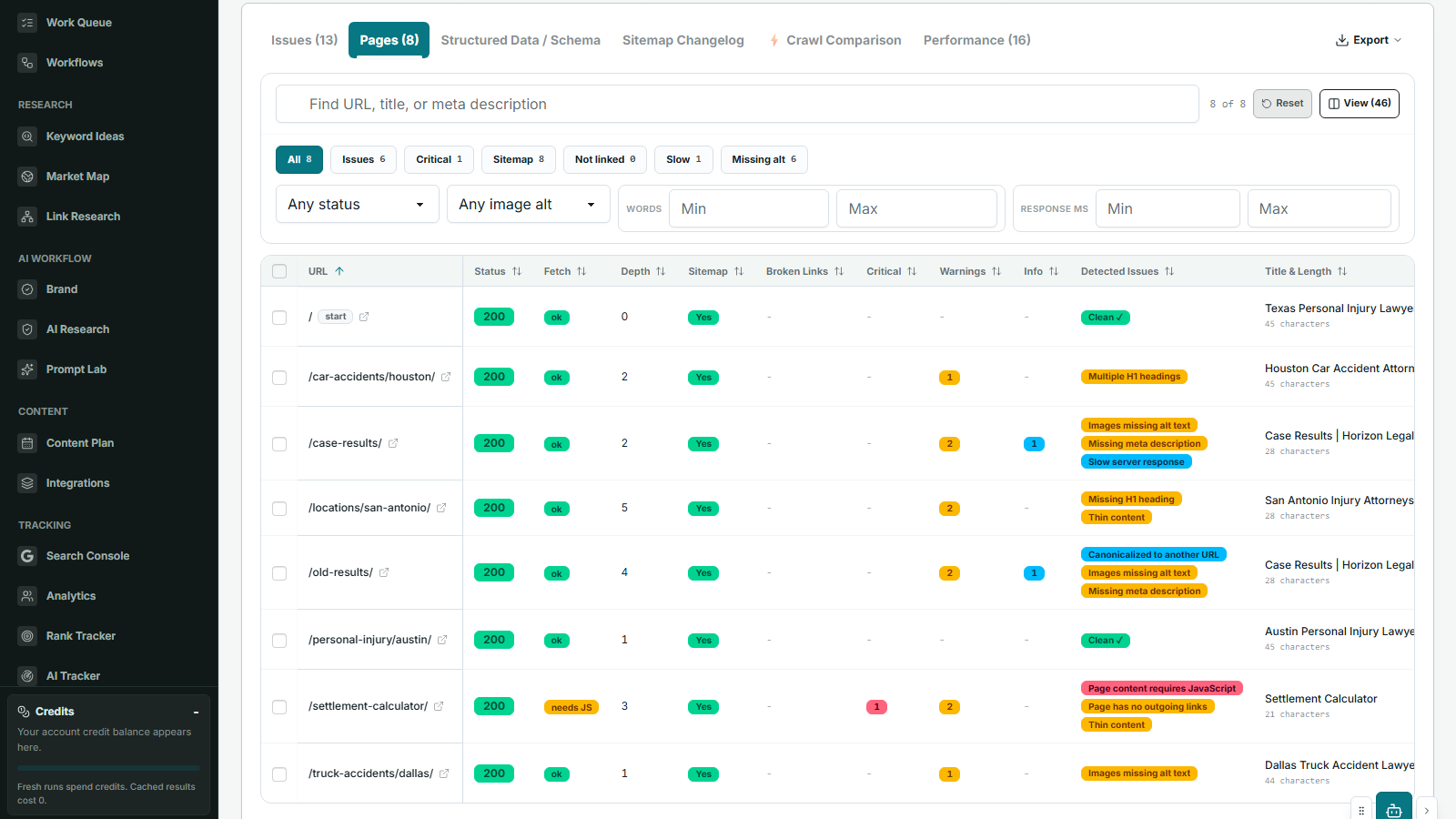Check the box for the start page row
The height and width of the screenshot is (819, 1456).
pyautogui.click(x=279, y=318)
